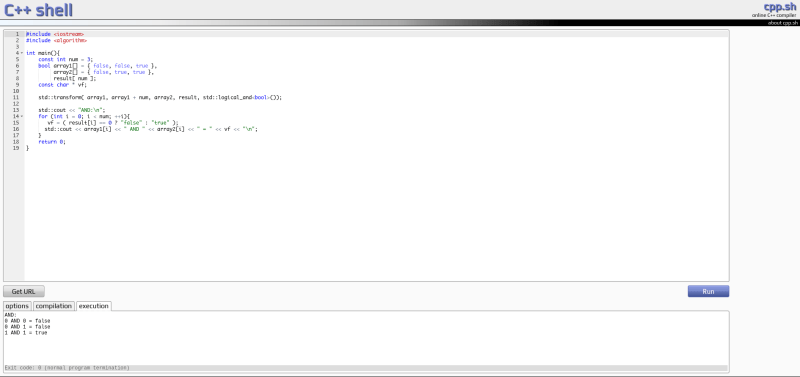Click the array2[] initializer line
800x377 pixels.
click(104, 72)
